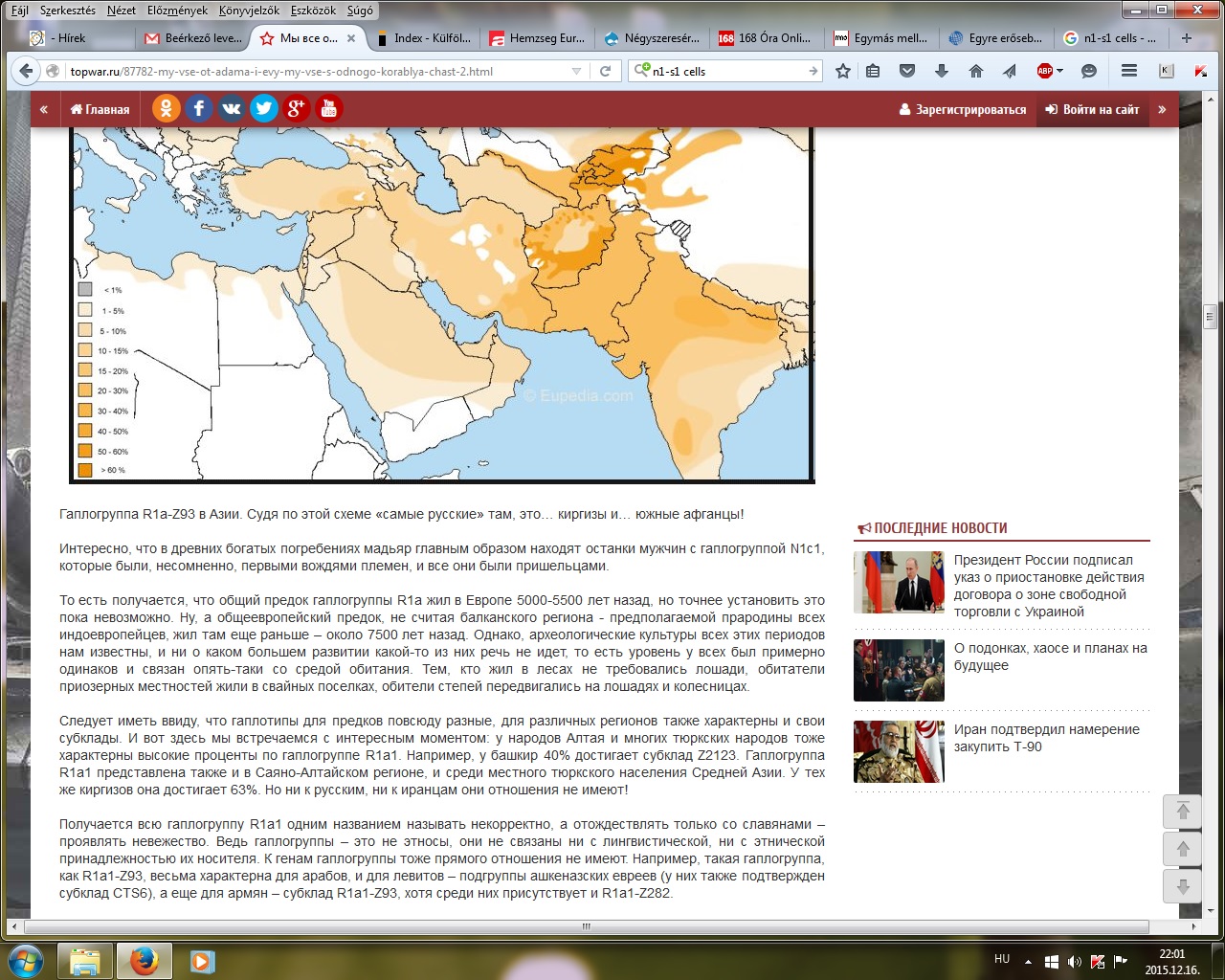Open the Könyvjelzők menu
This screenshot has width=1225, height=980.
249,11
